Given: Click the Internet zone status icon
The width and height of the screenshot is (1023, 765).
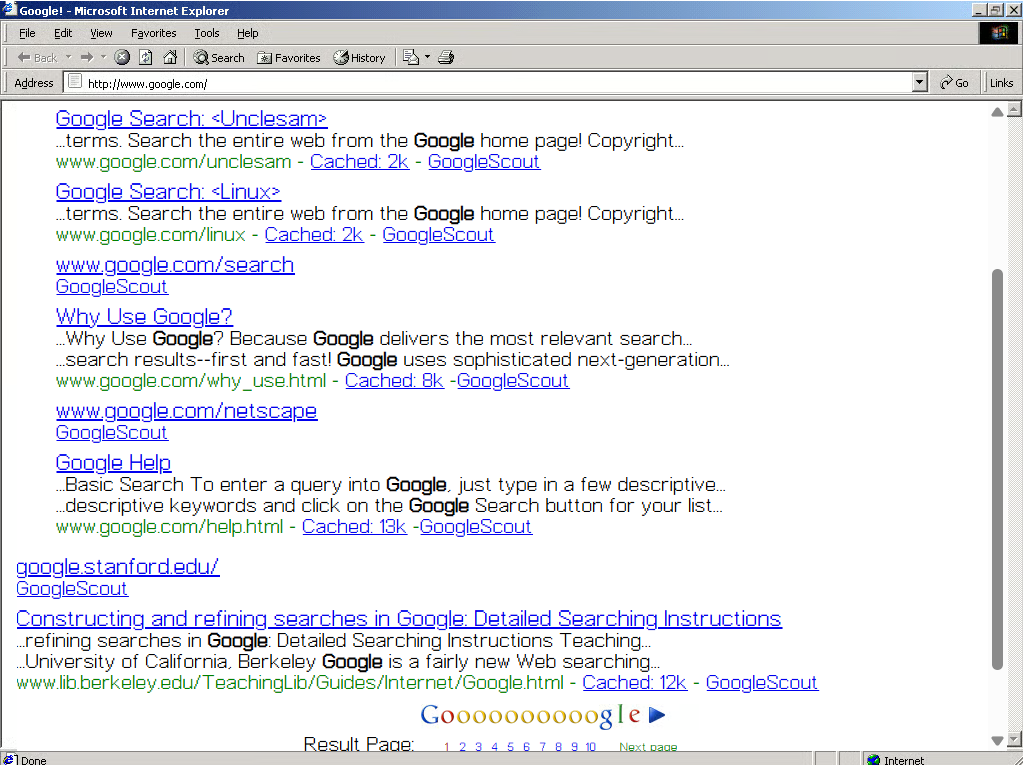Looking at the screenshot, I should coord(874,760).
